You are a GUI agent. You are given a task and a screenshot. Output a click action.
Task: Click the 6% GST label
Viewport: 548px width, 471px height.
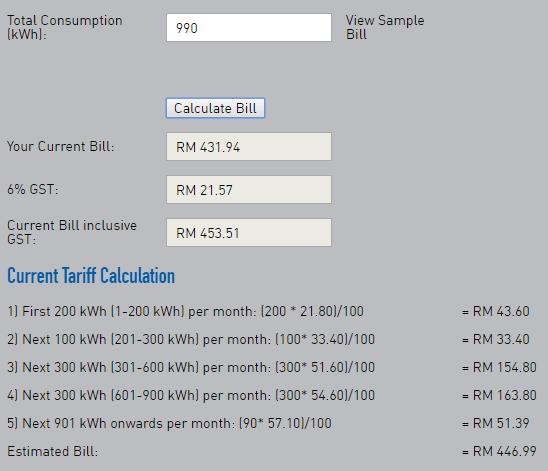tap(33, 189)
